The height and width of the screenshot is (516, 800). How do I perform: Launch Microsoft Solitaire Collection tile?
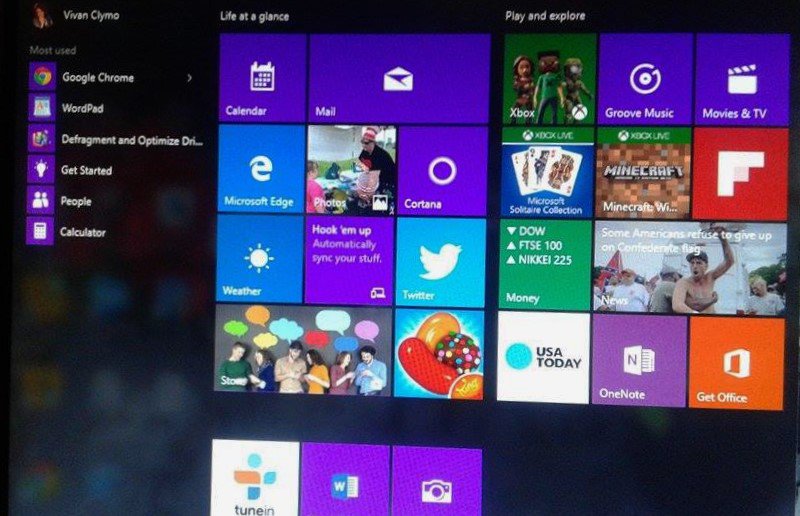tap(547, 173)
